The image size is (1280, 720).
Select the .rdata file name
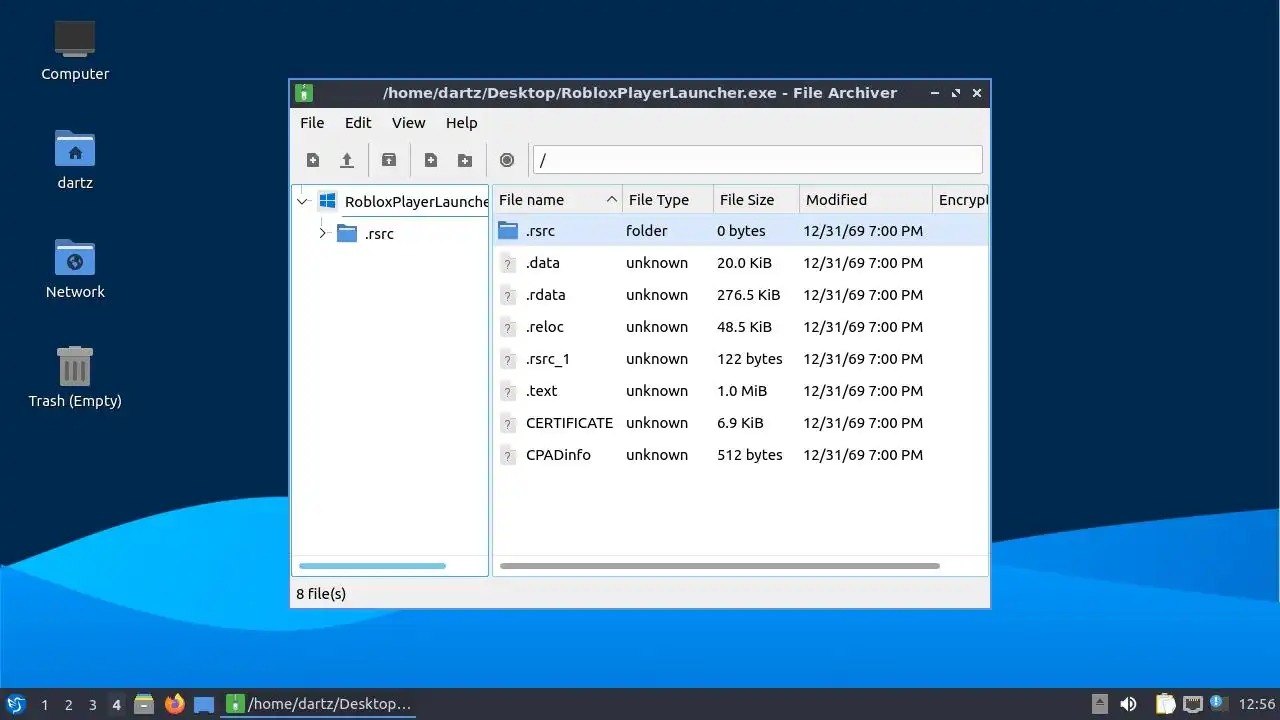coord(546,295)
